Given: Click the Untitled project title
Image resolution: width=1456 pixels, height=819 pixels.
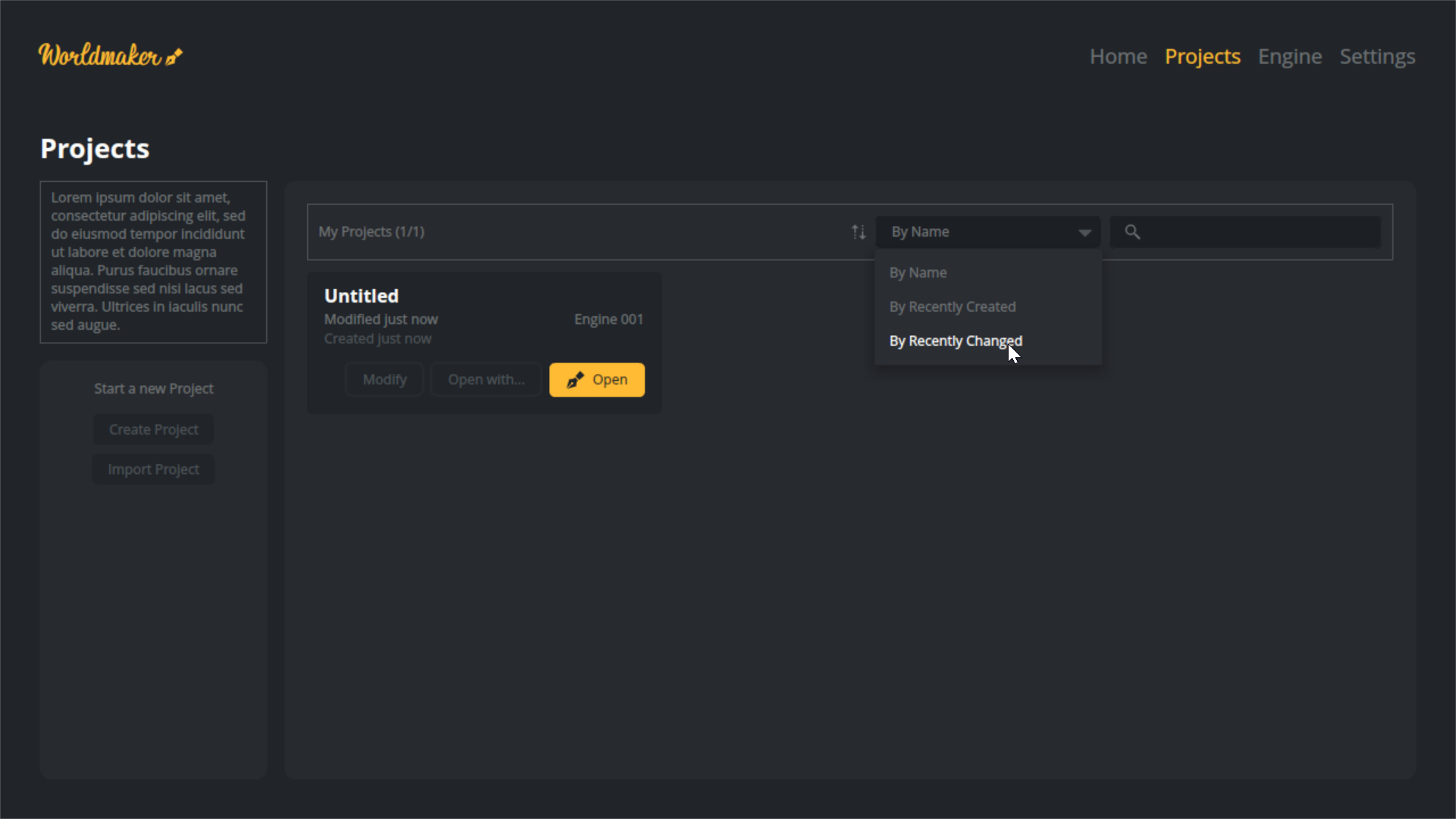Looking at the screenshot, I should coord(361,296).
